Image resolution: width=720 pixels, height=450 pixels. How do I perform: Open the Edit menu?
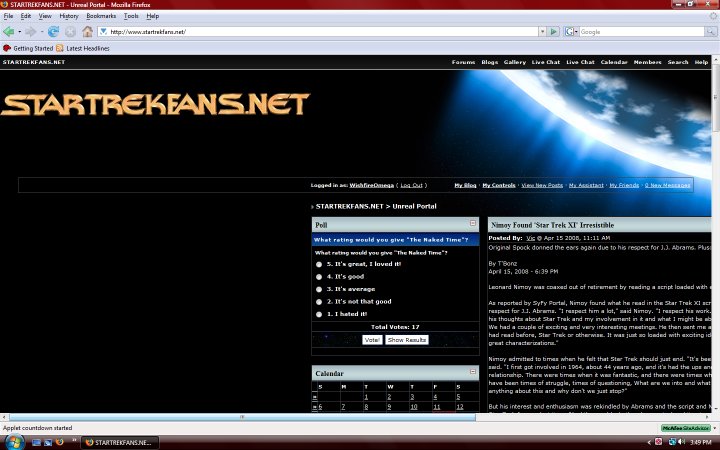[x=26, y=16]
